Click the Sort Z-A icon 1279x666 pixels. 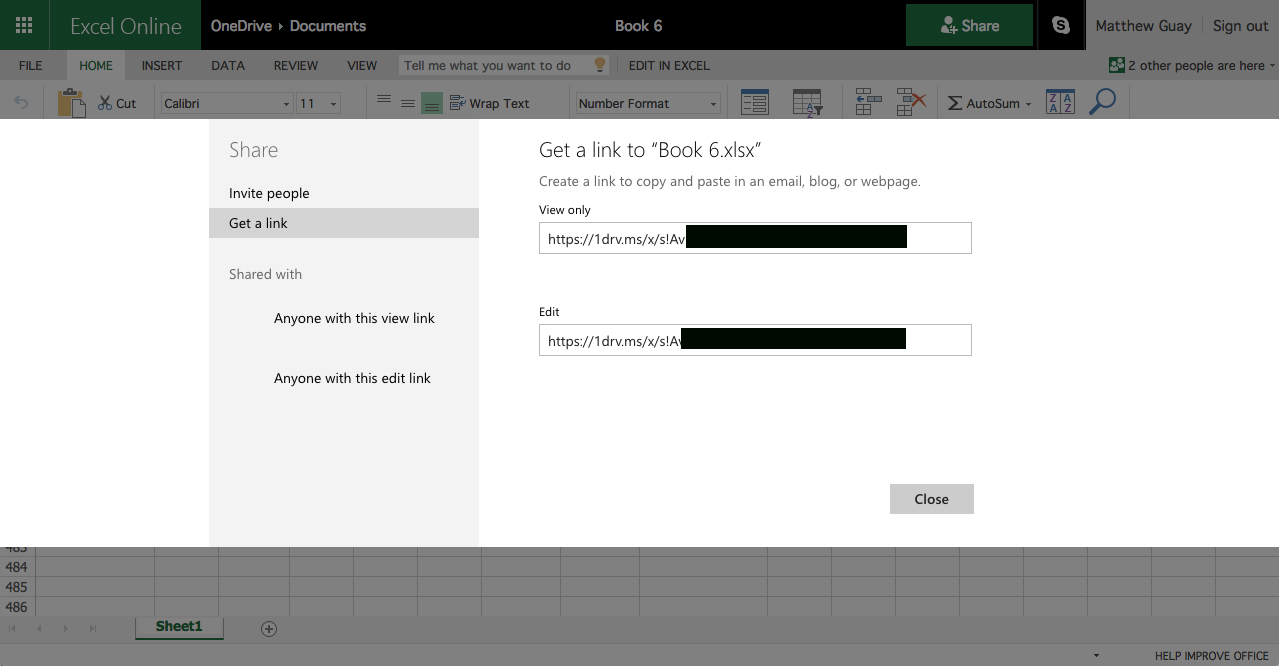[1060, 102]
